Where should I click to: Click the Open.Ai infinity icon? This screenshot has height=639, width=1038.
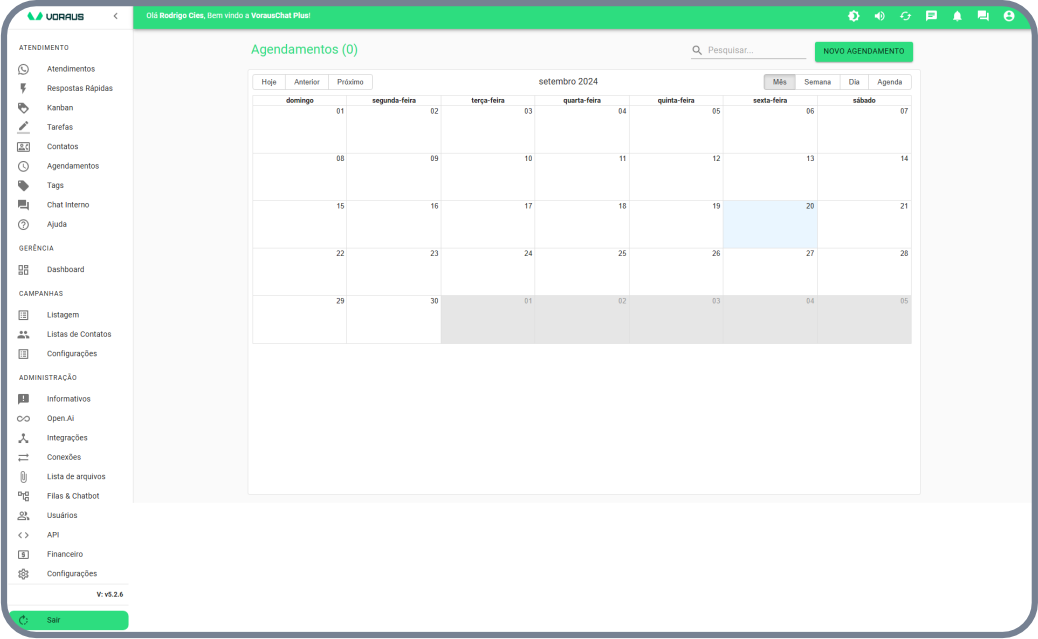23,419
